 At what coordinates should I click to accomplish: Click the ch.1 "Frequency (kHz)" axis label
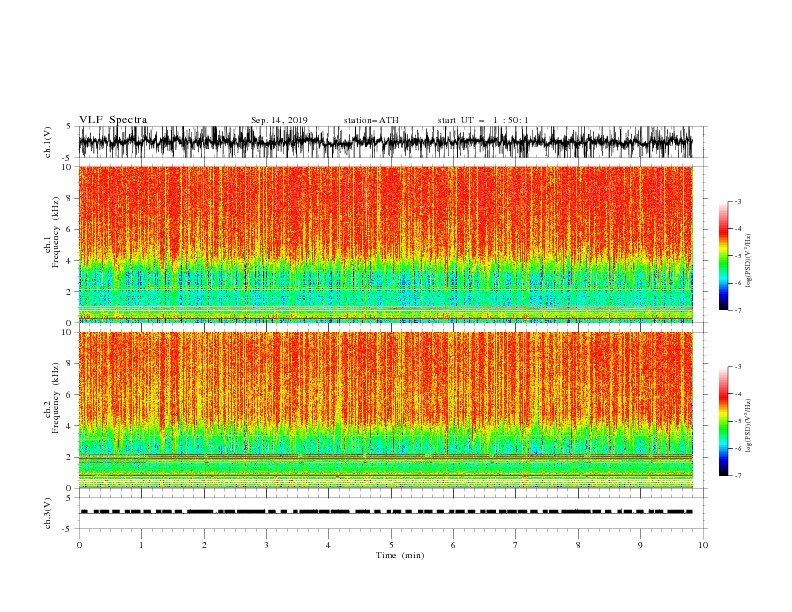(x=56, y=232)
